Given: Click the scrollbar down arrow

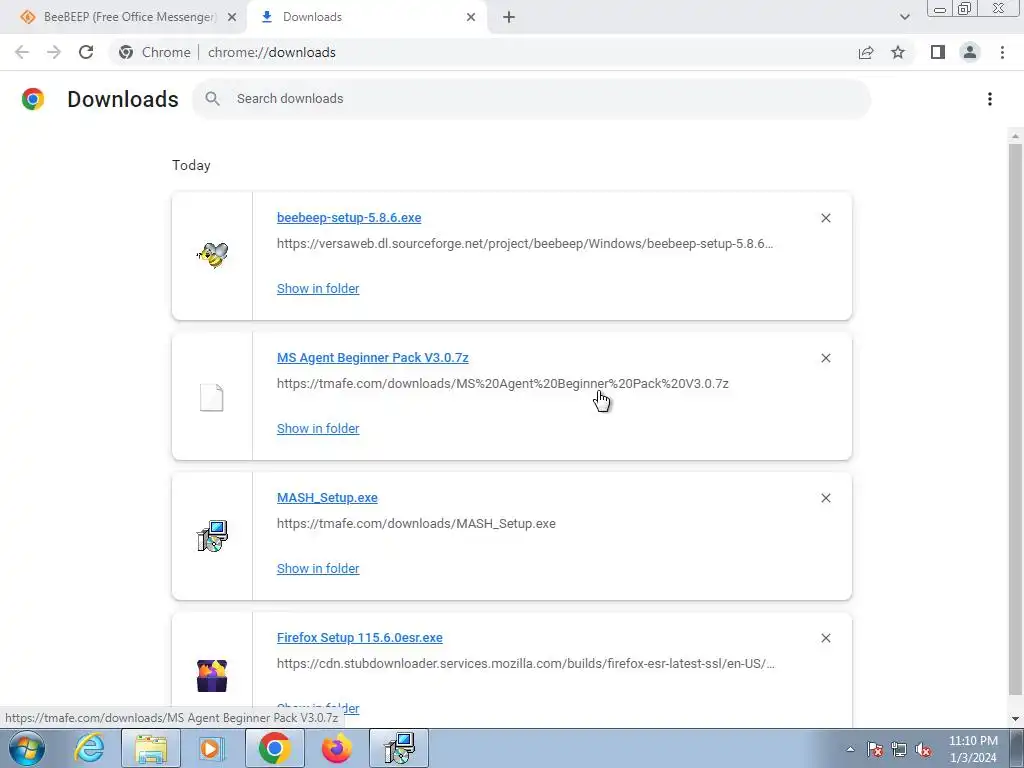Looking at the screenshot, I should click(x=1015, y=718).
